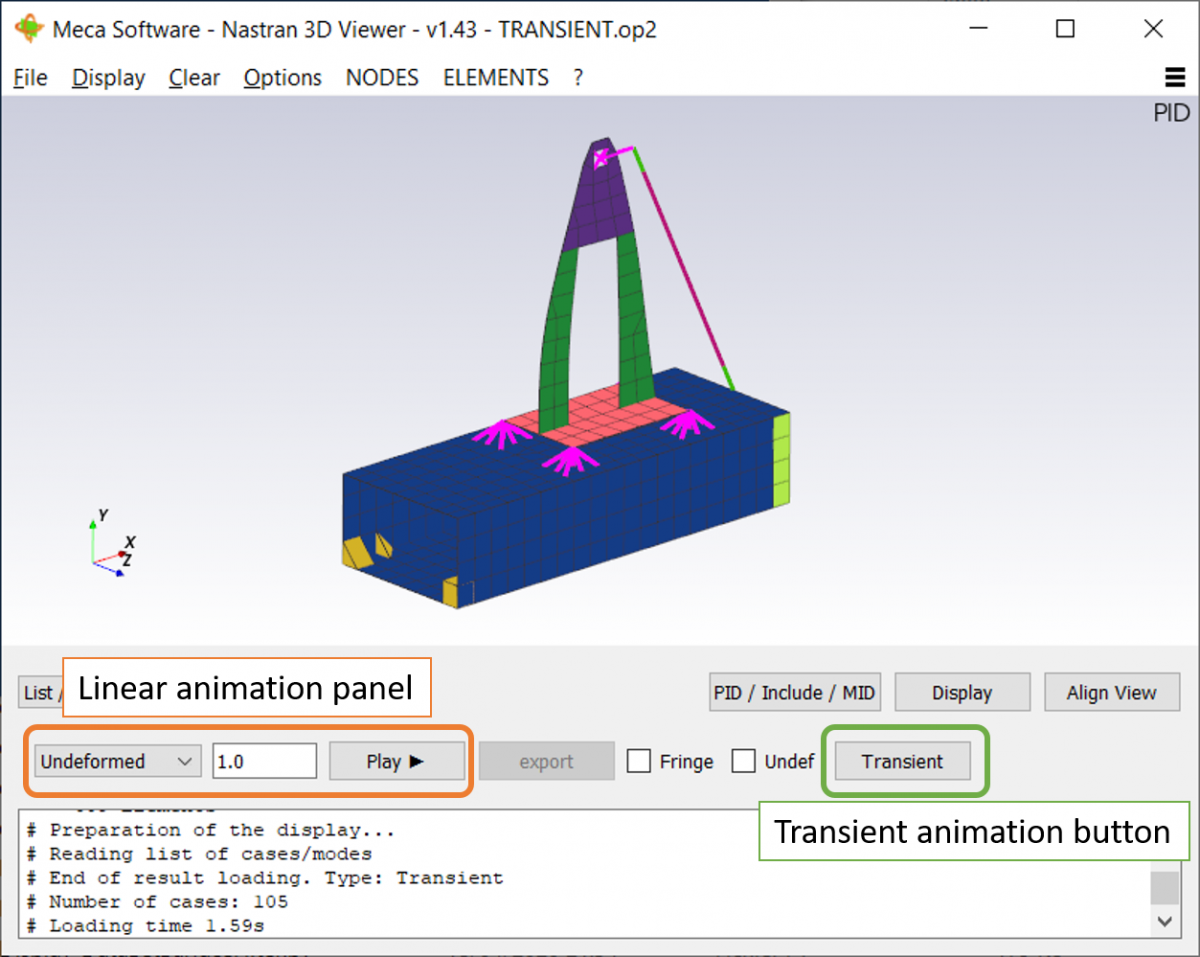Open the NODES menu

[x=382, y=77]
